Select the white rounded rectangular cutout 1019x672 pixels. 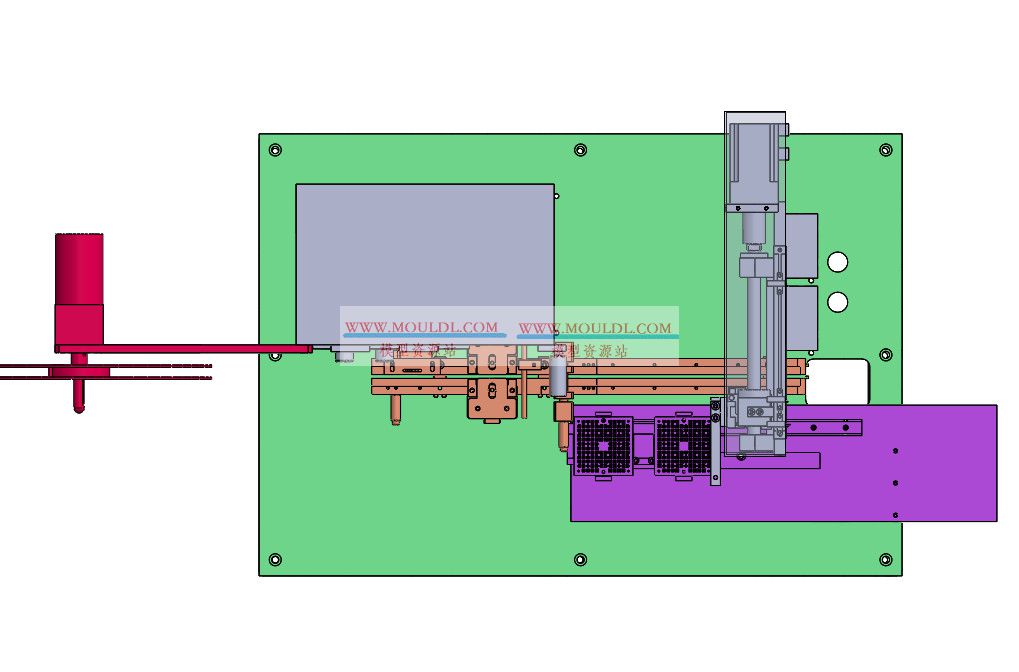click(x=838, y=381)
